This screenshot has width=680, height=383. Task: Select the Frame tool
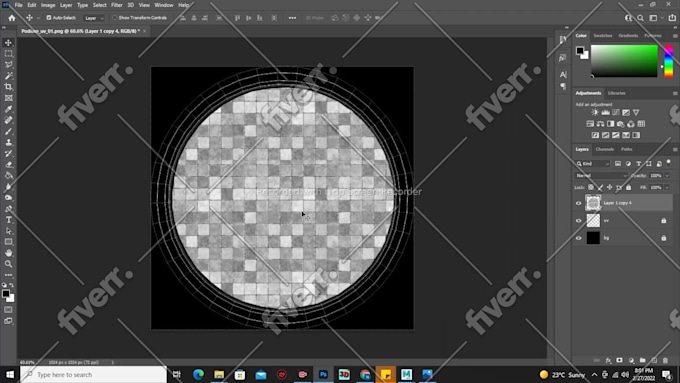8,98
